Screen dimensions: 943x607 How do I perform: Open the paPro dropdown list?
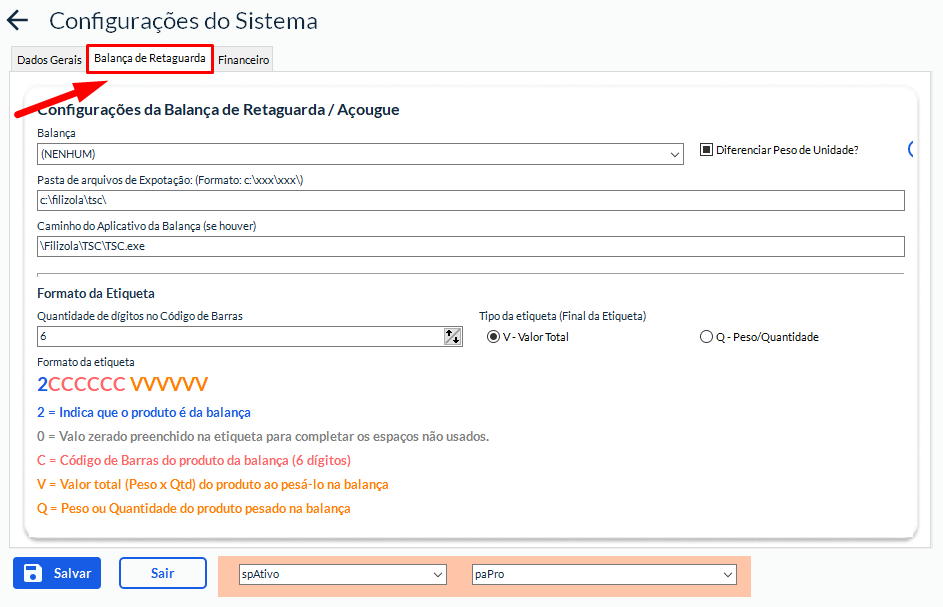click(x=604, y=575)
